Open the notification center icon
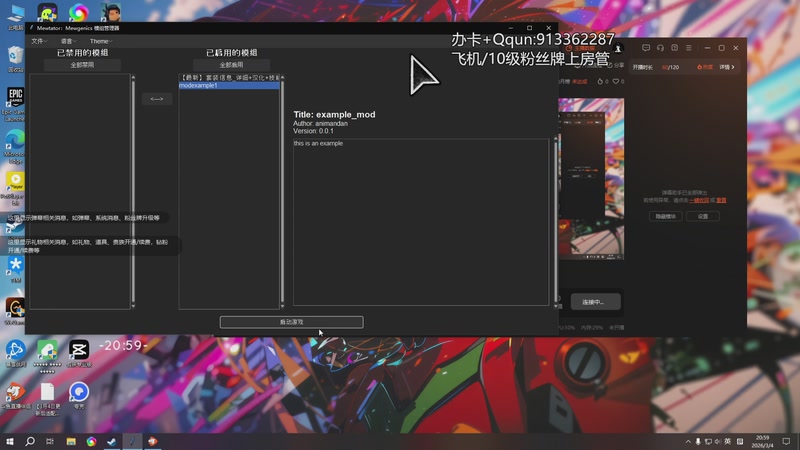This screenshot has width=800, height=450. coord(786,442)
